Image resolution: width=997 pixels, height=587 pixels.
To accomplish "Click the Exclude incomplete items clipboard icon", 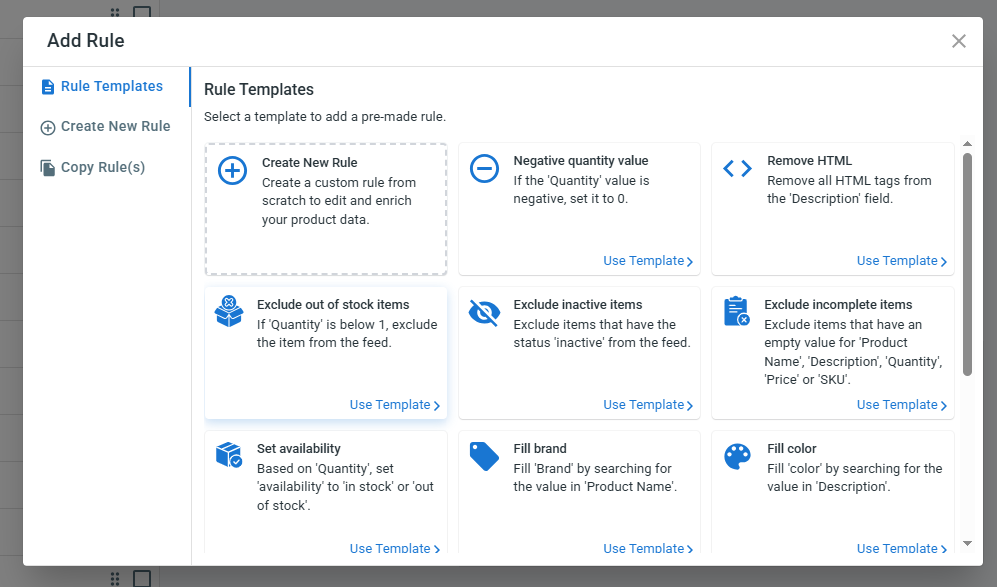I will coord(736,312).
